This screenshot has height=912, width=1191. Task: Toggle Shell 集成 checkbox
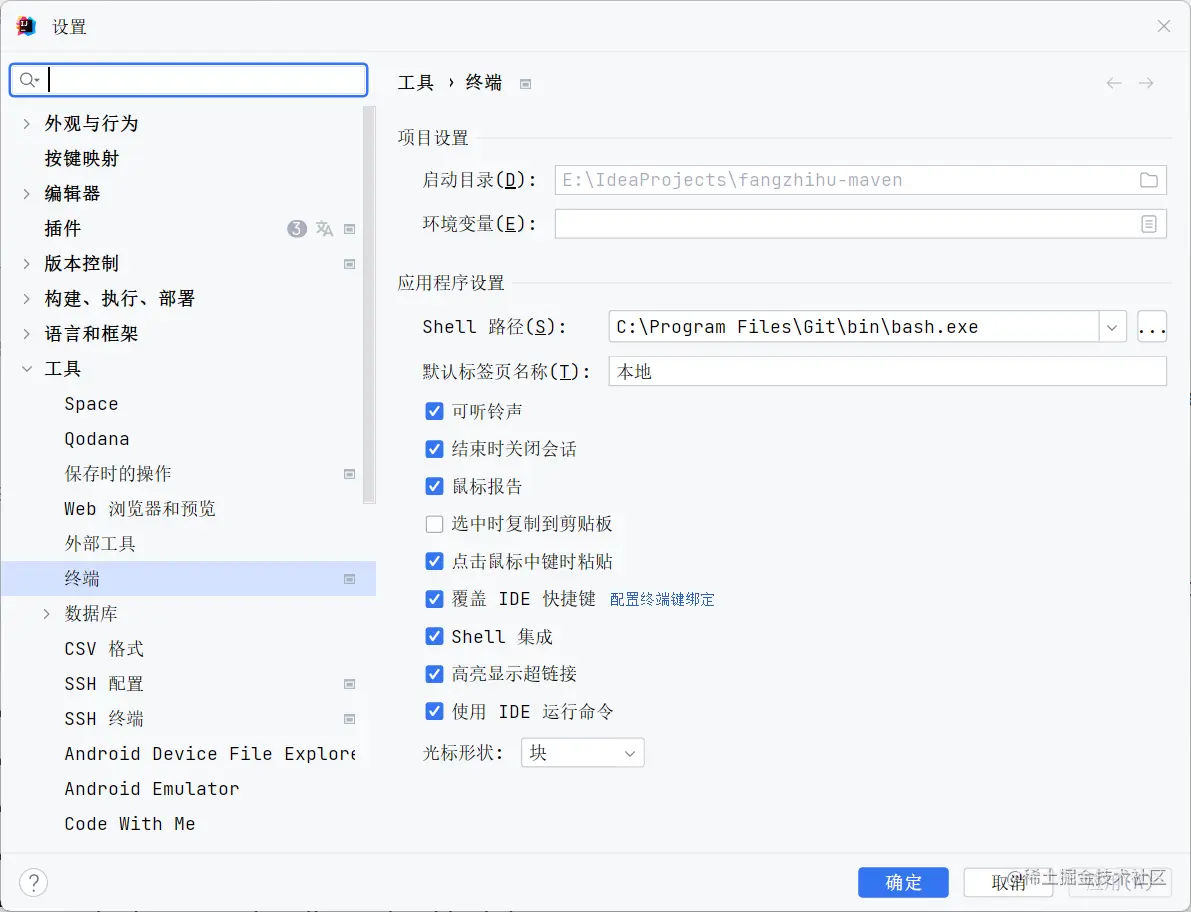coord(434,636)
